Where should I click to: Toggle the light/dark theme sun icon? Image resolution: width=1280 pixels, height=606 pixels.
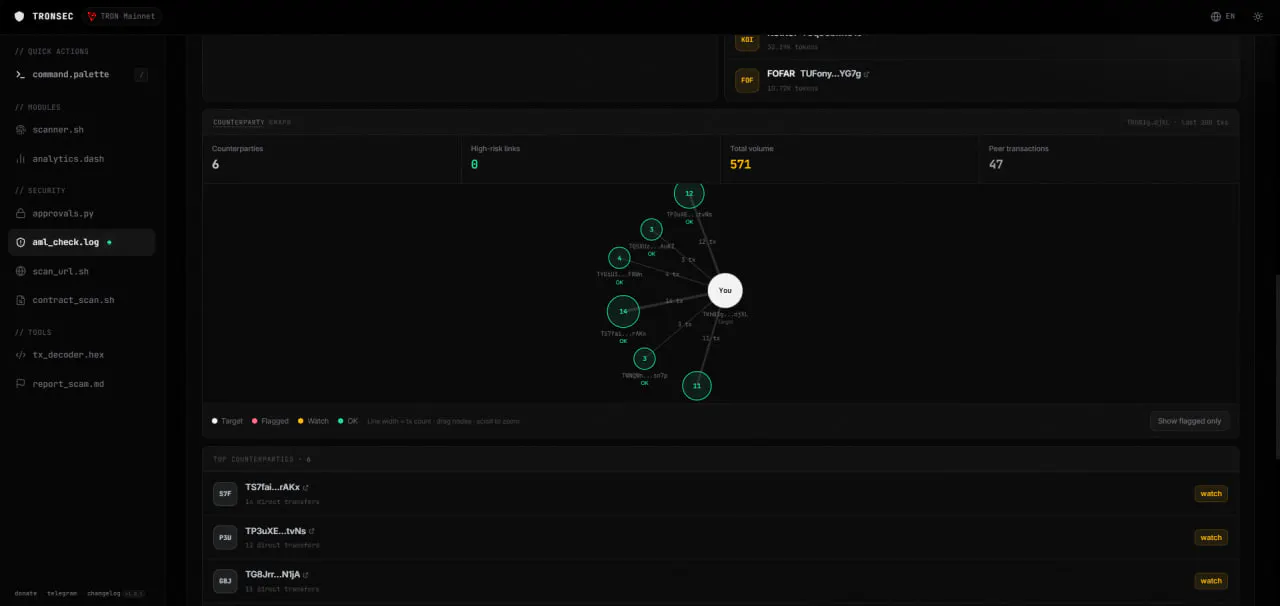point(1258,16)
